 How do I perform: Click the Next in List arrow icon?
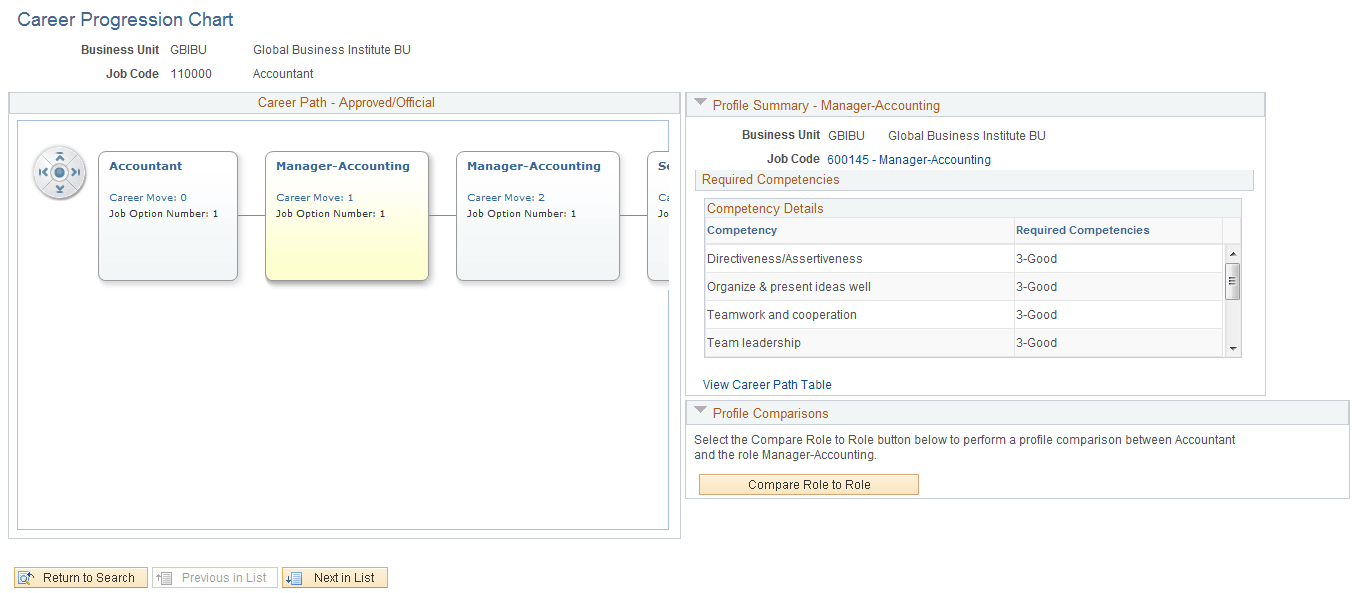coord(294,578)
